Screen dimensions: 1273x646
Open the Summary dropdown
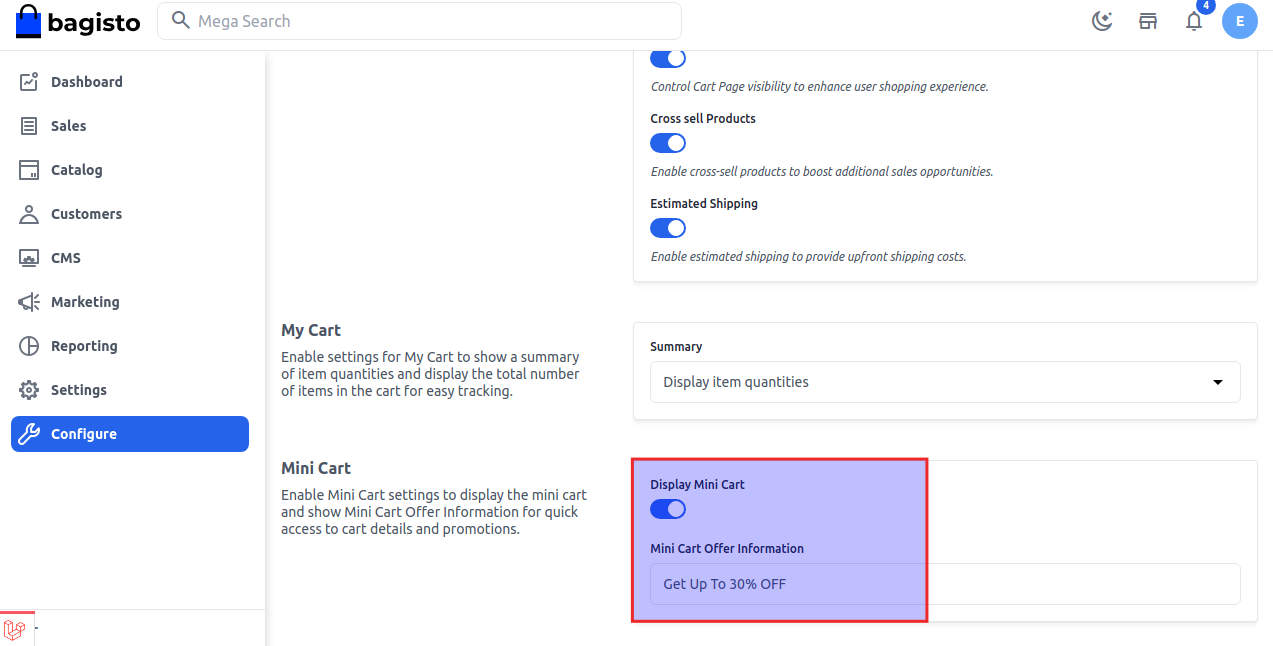pyautogui.click(x=945, y=382)
